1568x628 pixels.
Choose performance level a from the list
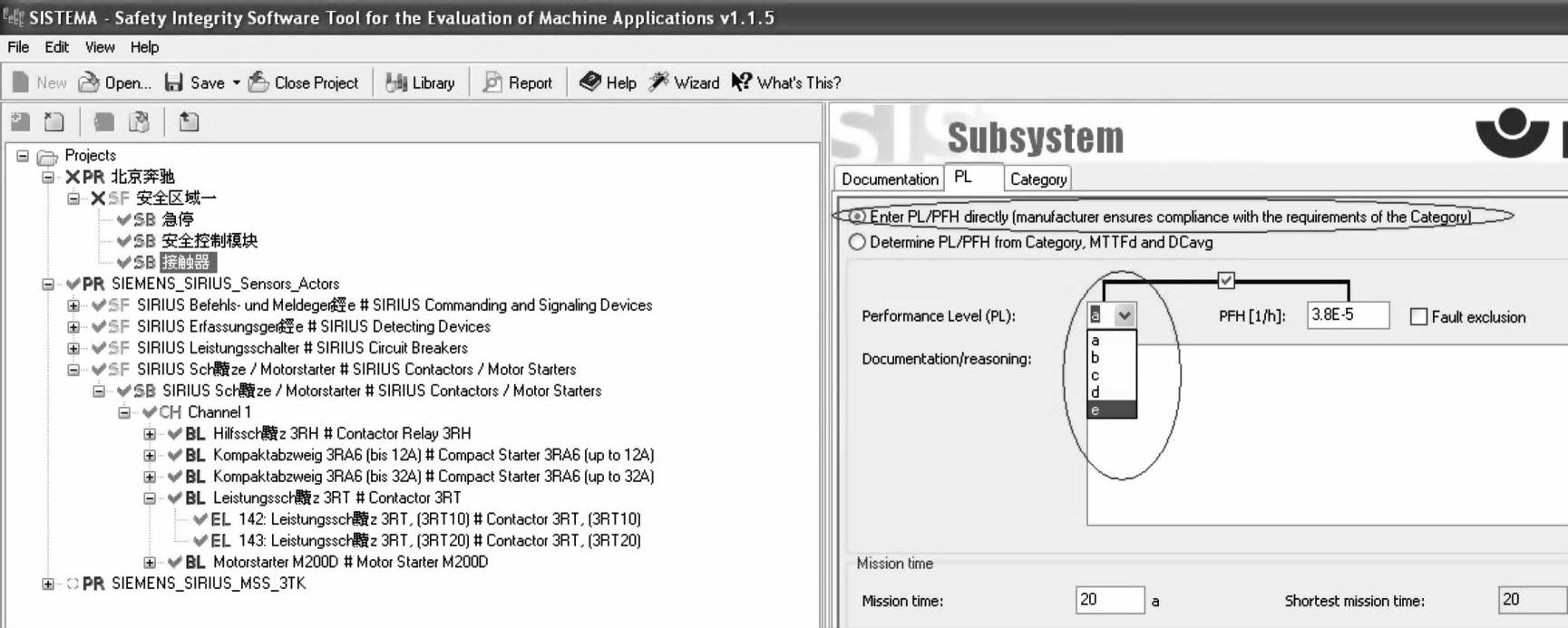[x=1112, y=341]
